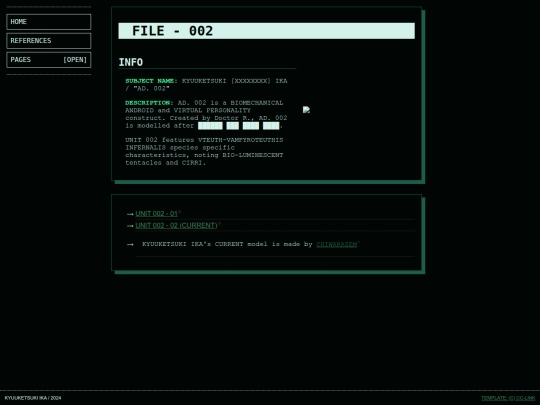Click the SUBJECT NAME label

click(149, 81)
